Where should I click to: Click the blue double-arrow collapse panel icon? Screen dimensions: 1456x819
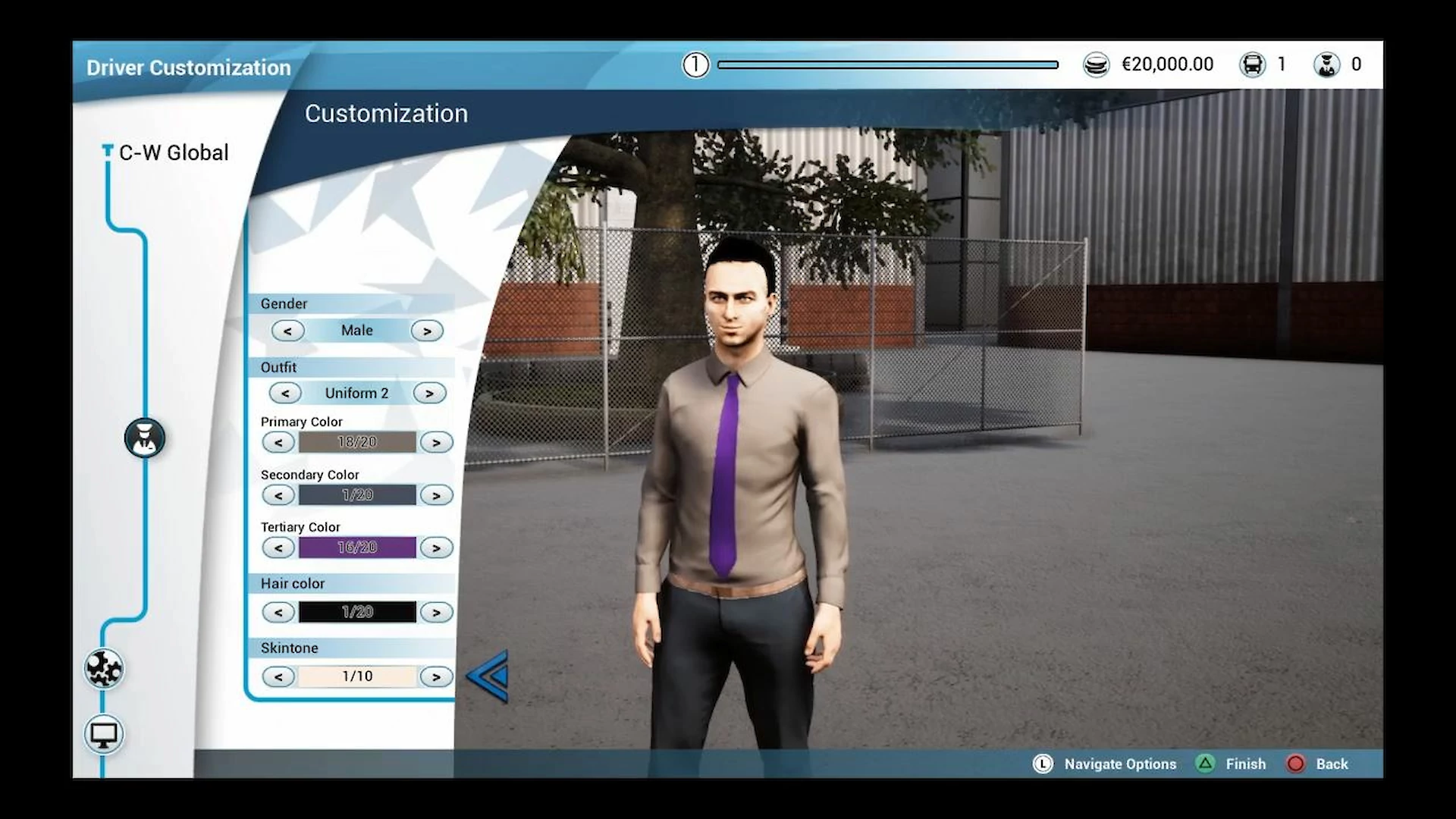tap(488, 676)
